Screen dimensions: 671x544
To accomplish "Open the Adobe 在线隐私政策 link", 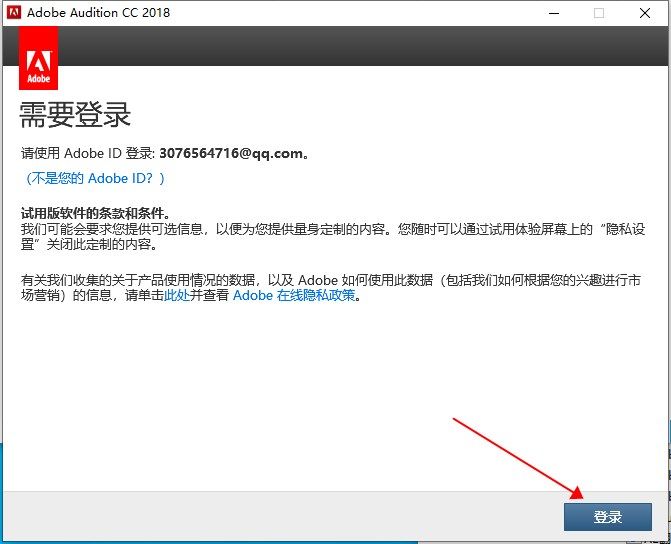I will (x=294, y=295).
